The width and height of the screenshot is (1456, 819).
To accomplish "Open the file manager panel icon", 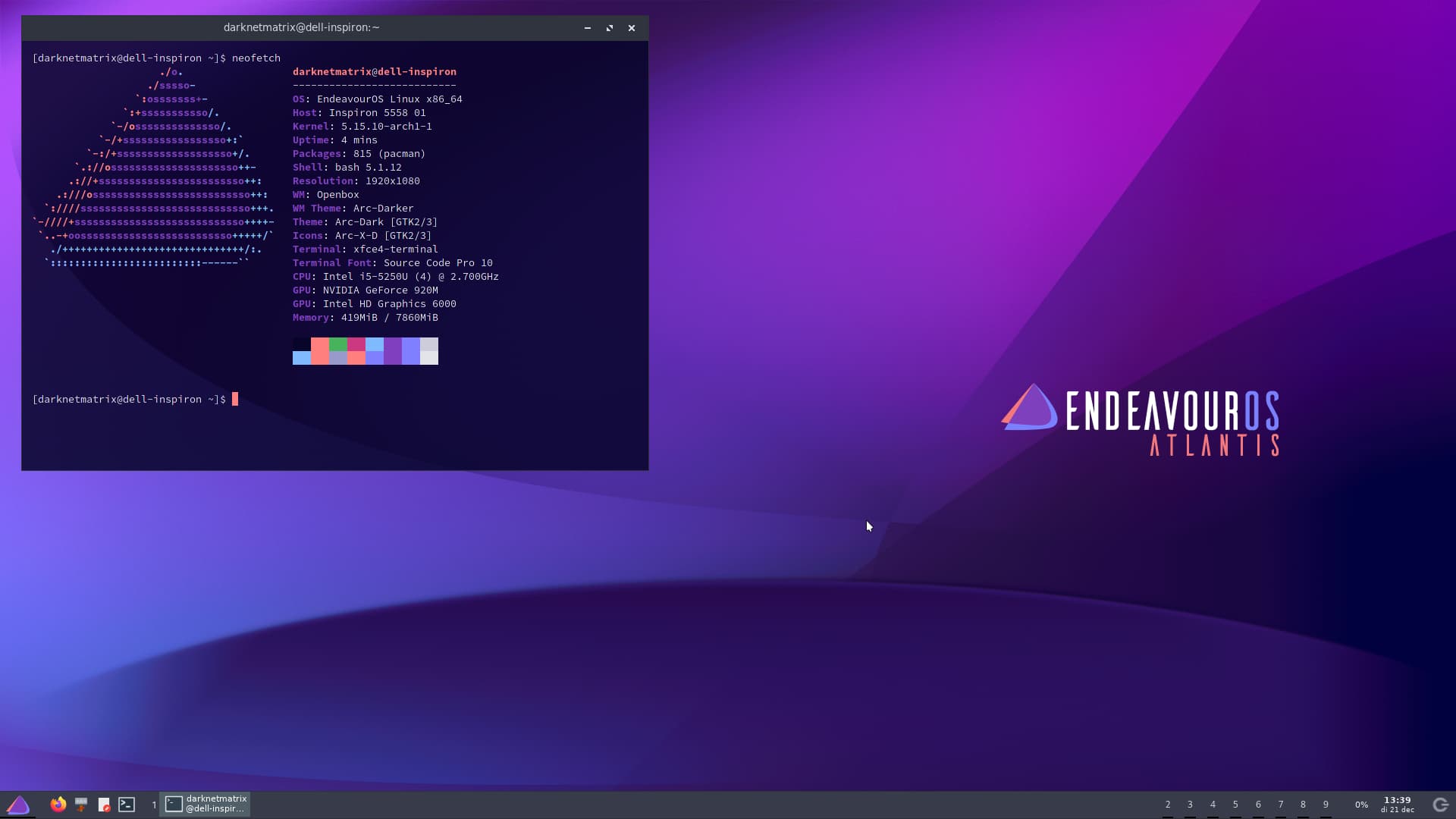I will click(x=81, y=805).
